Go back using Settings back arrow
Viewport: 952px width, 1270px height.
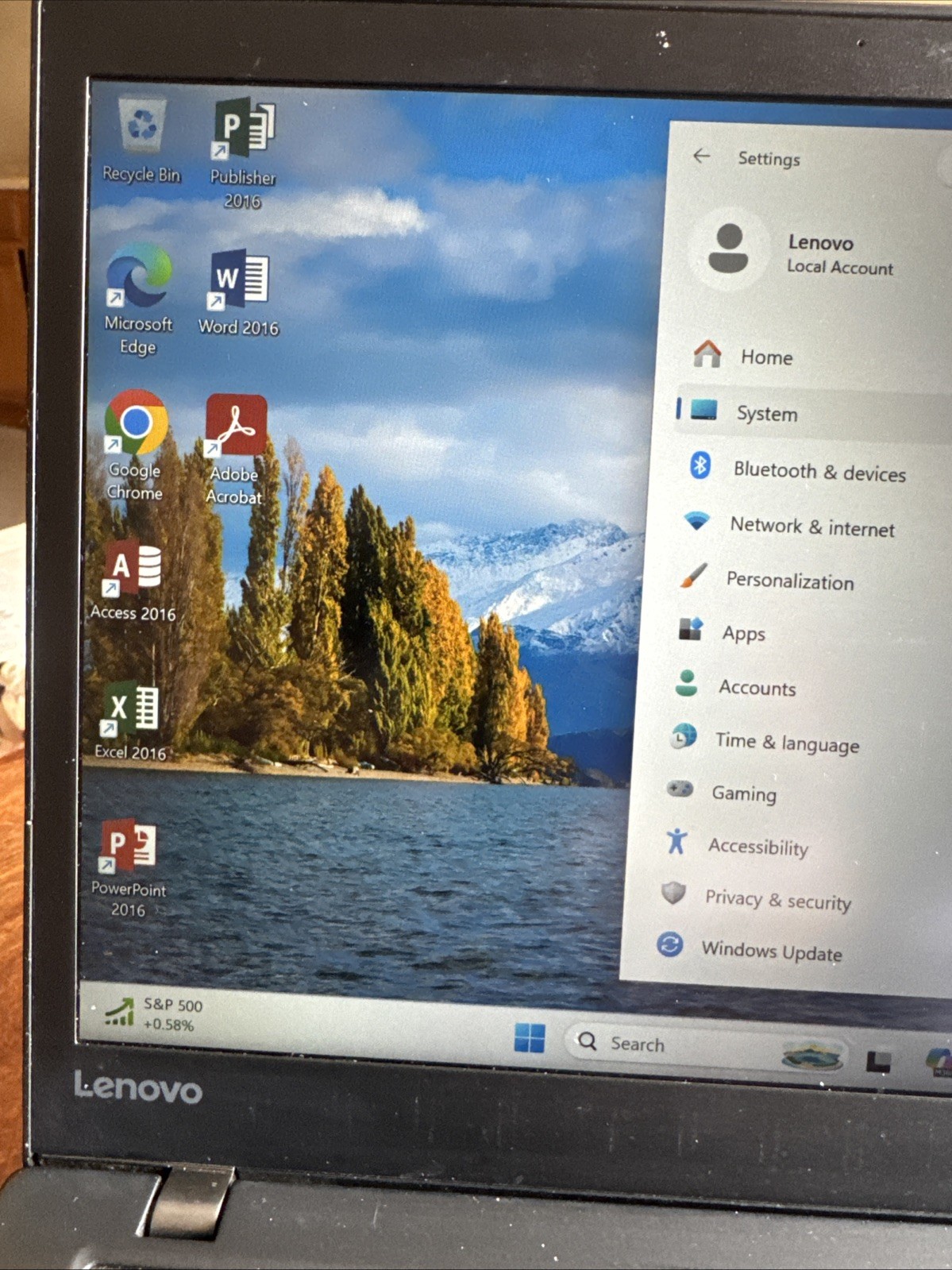[701, 156]
